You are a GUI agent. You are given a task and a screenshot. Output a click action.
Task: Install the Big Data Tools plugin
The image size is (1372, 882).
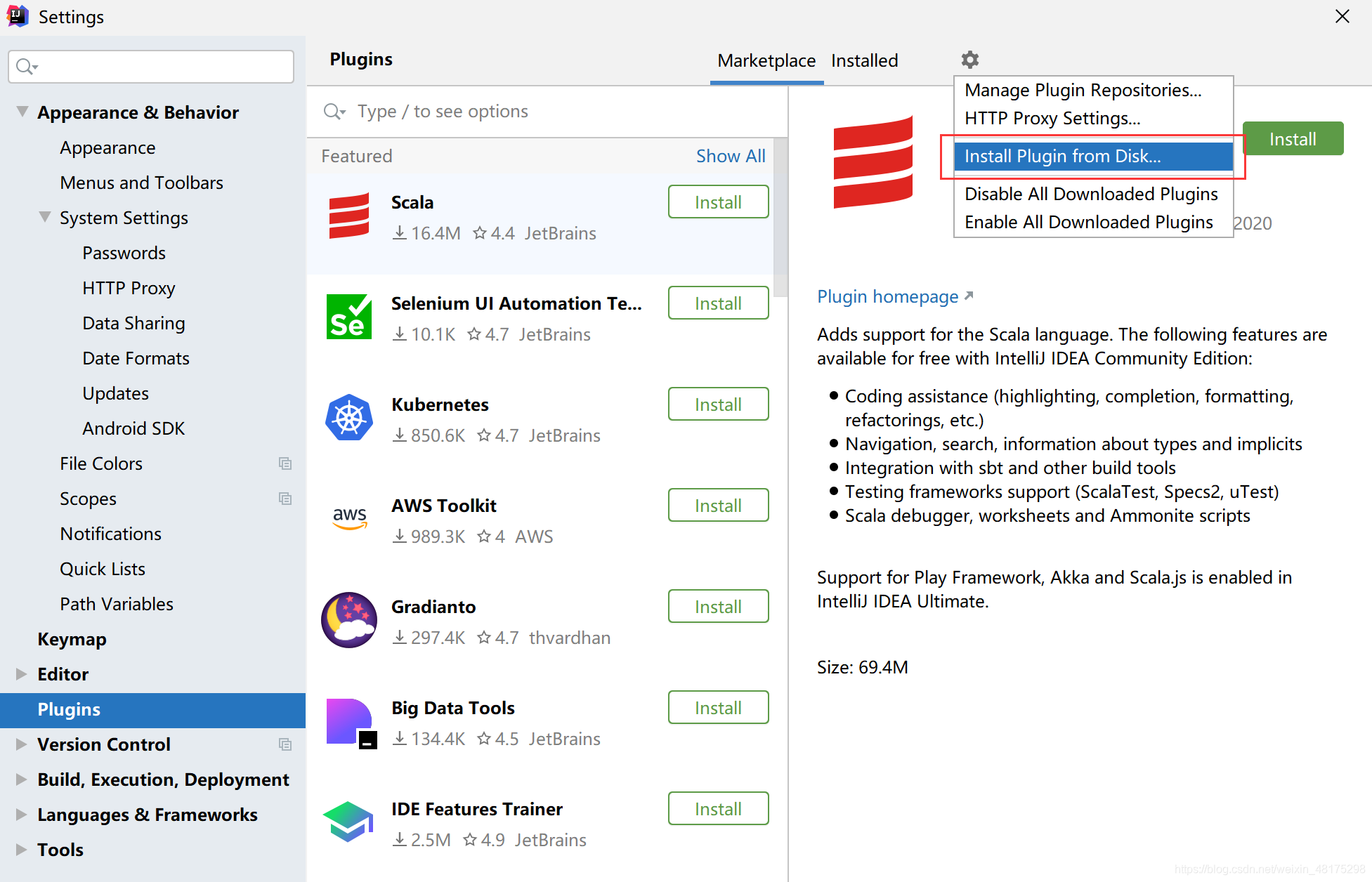click(x=718, y=708)
